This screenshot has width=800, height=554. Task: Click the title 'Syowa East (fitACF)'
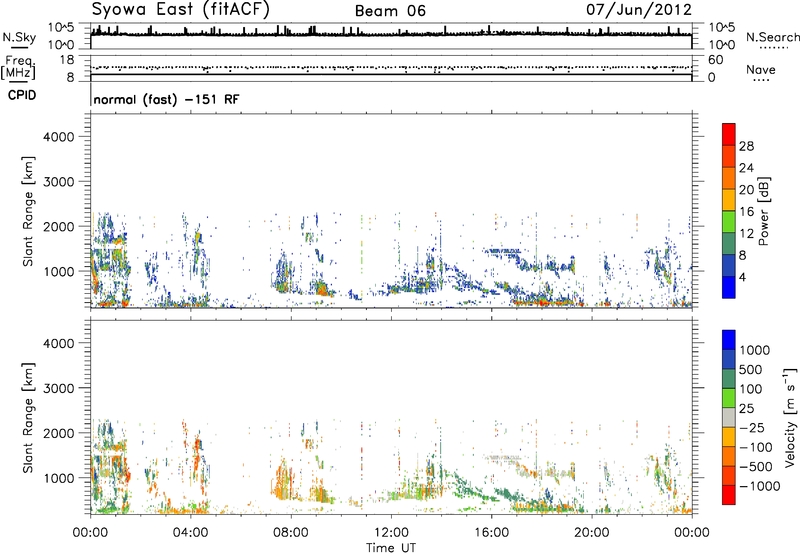(x=181, y=9)
